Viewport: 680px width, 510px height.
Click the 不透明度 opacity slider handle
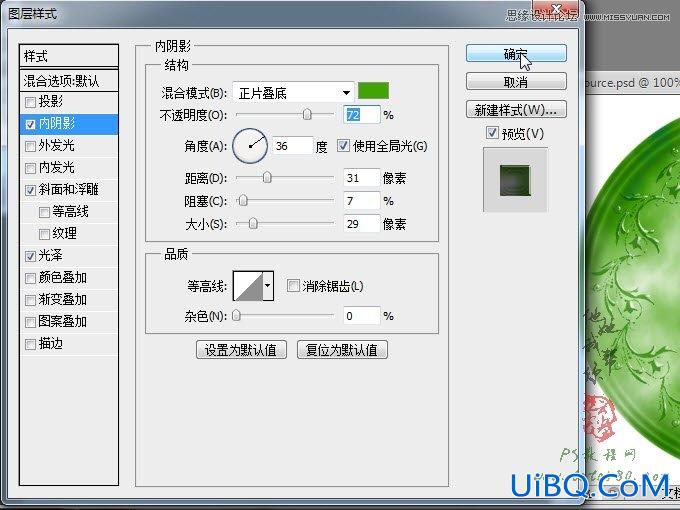pyautogui.click(x=307, y=114)
